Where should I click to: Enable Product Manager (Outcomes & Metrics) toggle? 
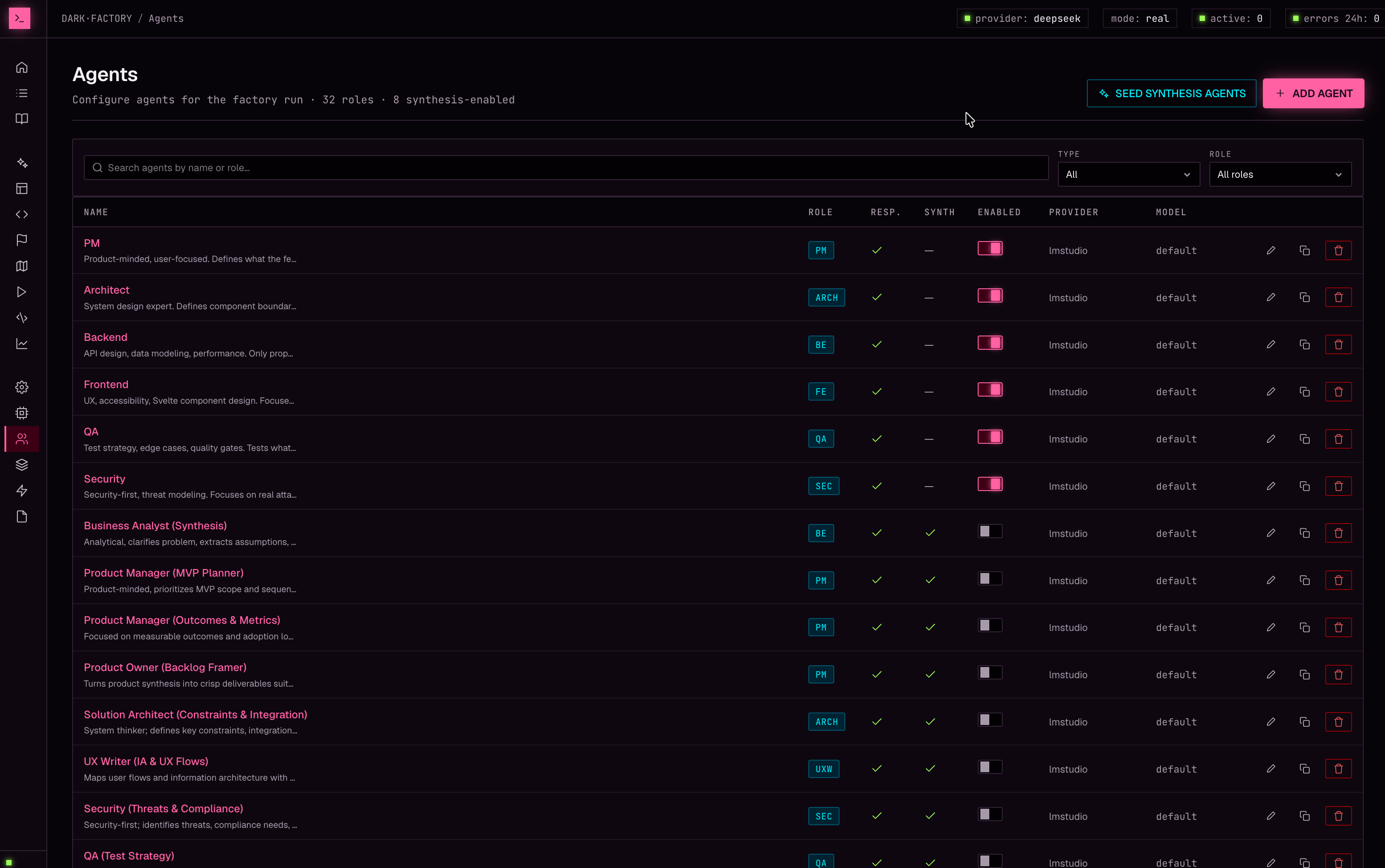pyautogui.click(x=990, y=625)
